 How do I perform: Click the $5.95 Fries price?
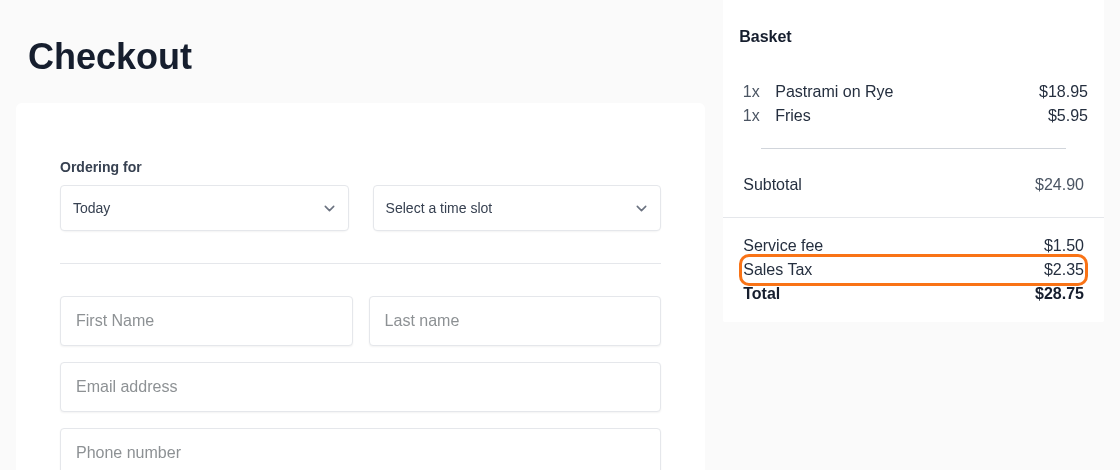coord(1067,116)
